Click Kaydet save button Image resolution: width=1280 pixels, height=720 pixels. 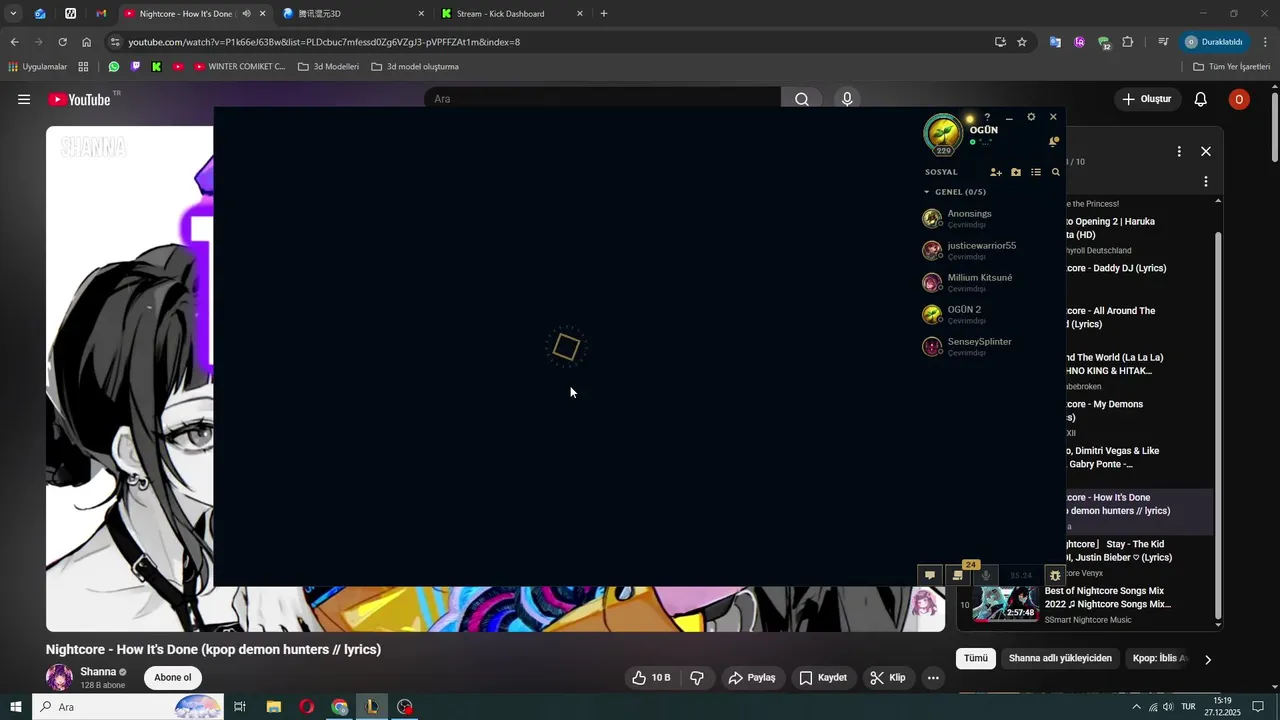point(823,678)
